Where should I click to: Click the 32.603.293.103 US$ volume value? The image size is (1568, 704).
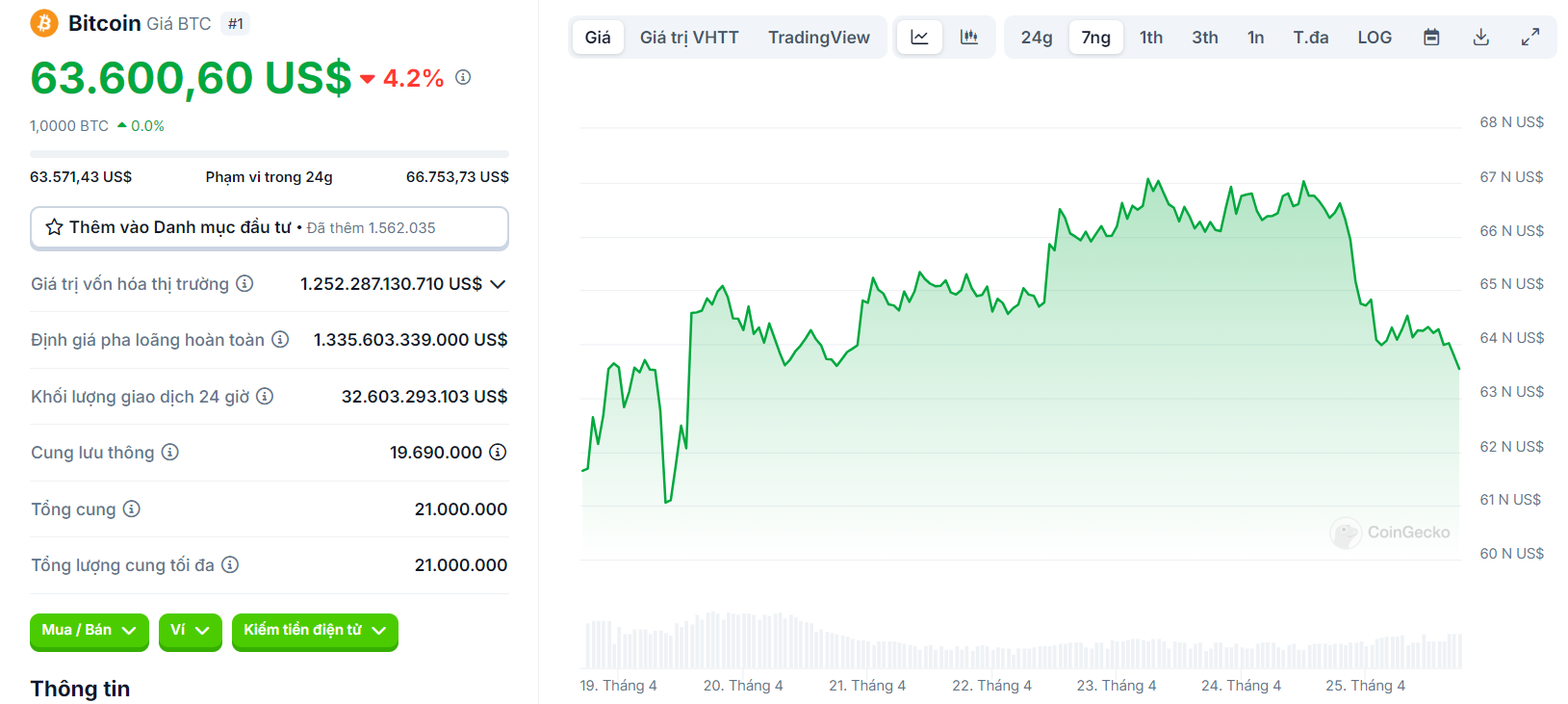coord(424,397)
